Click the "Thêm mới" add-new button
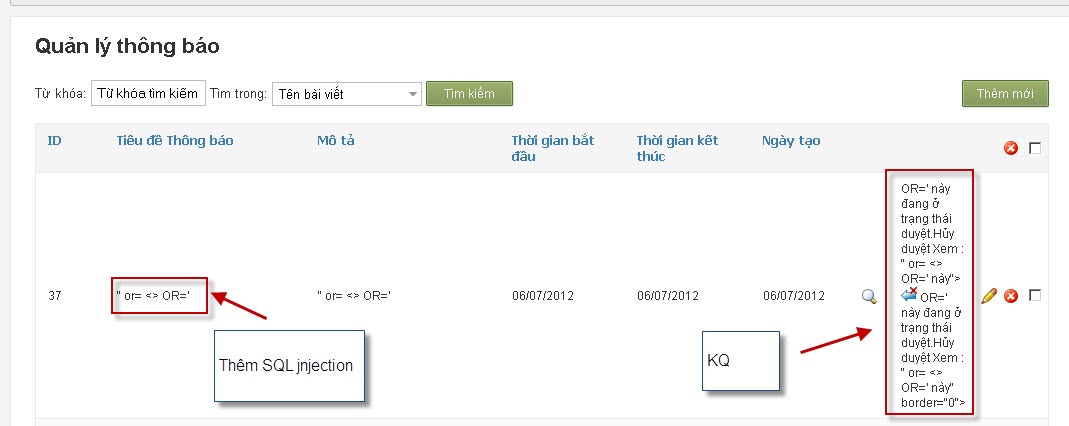The image size is (1069, 426). pos(1005,93)
